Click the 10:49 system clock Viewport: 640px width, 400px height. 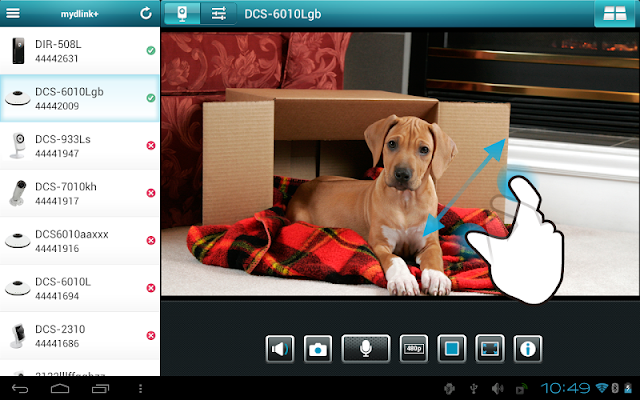click(x=565, y=388)
